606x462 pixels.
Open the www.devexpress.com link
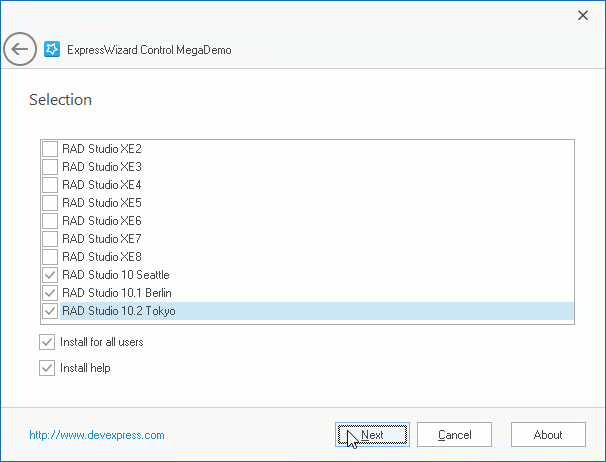coord(97,435)
